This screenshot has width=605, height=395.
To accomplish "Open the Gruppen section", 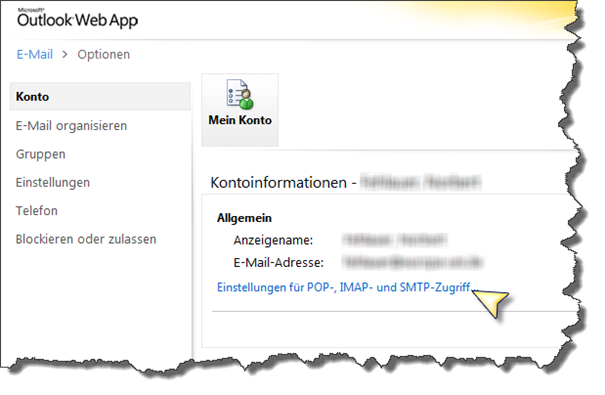I will (x=41, y=154).
